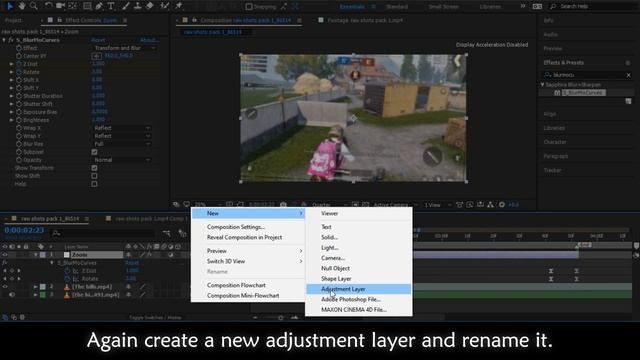This screenshot has width=640, height=360.
Task: Select the Puppet Pin tool
Action: pos(178,6)
